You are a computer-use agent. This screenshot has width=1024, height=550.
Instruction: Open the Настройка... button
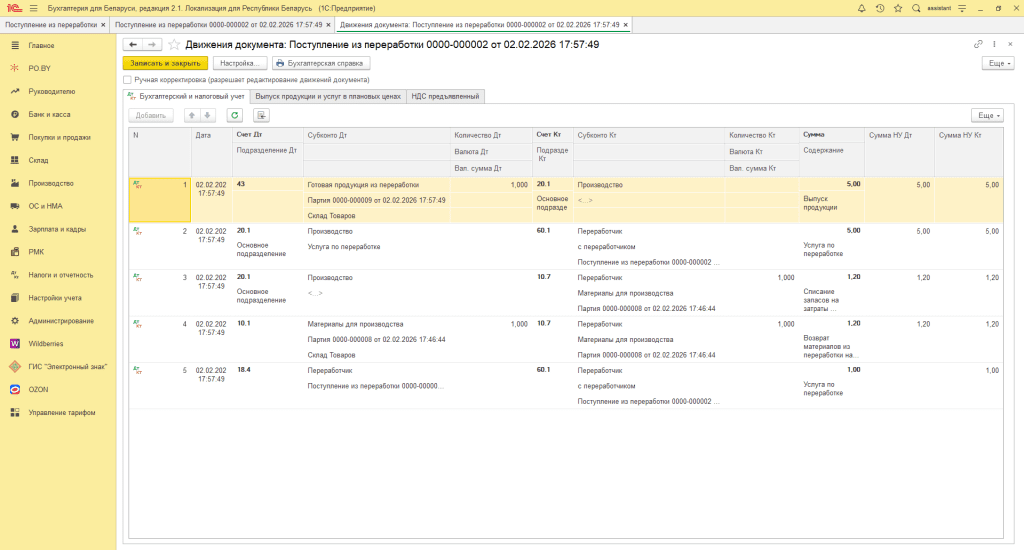(x=239, y=62)
